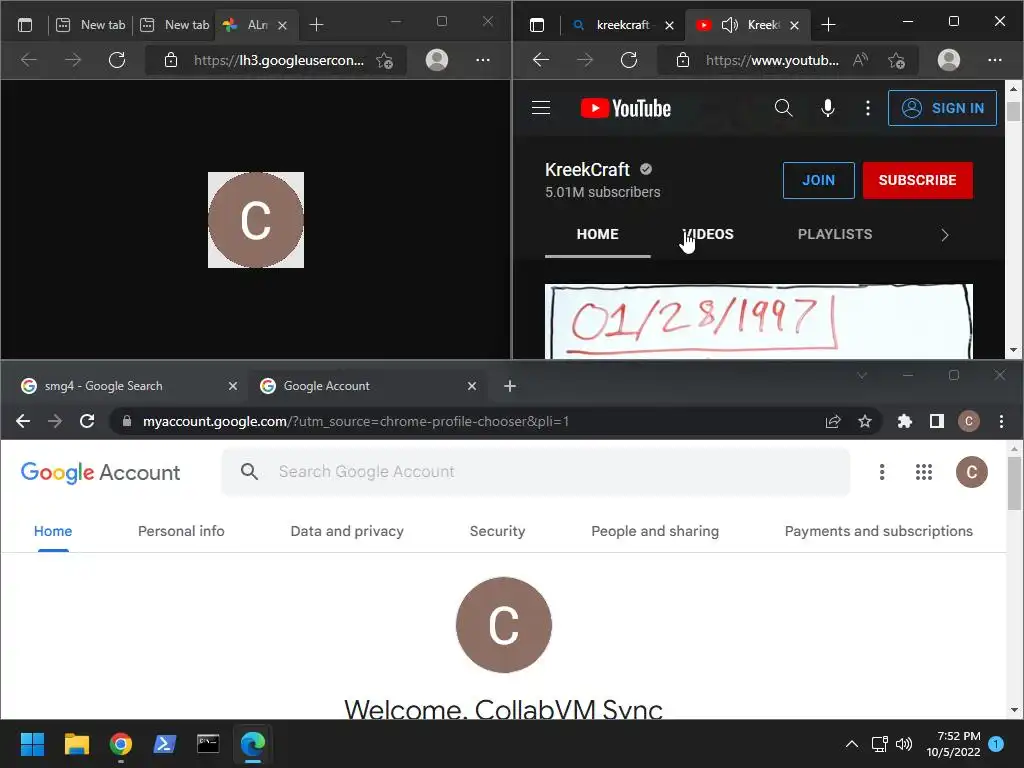The width and height of the screenshot is (1024, 768).
Task: Expand more channel tabs chevron arrow
Action: click(944, 234)
